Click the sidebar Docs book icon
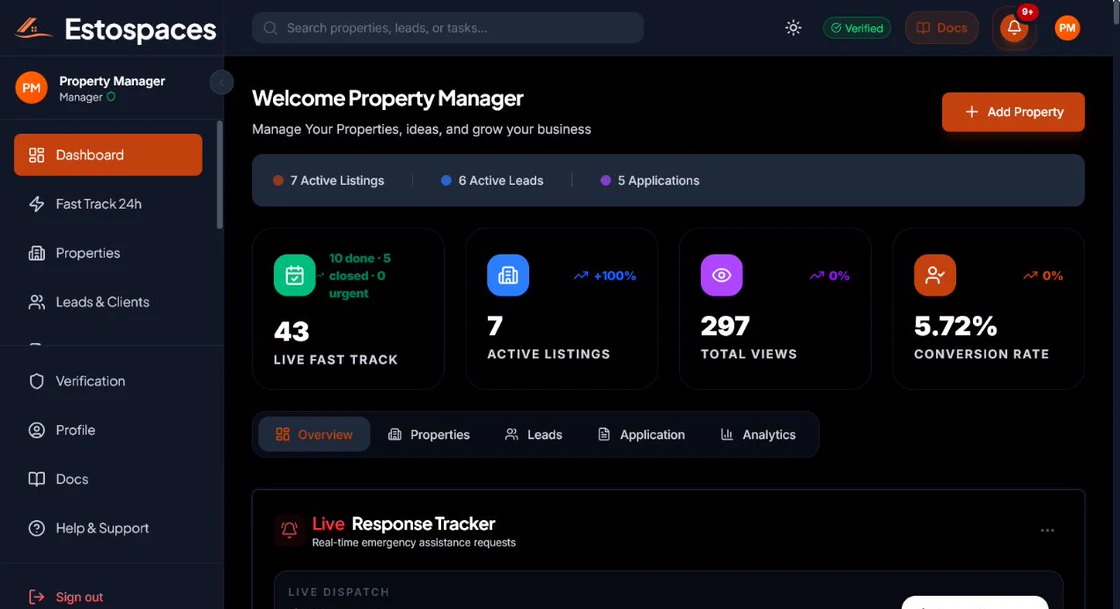The image size is (1120, 609). (36, 479)
